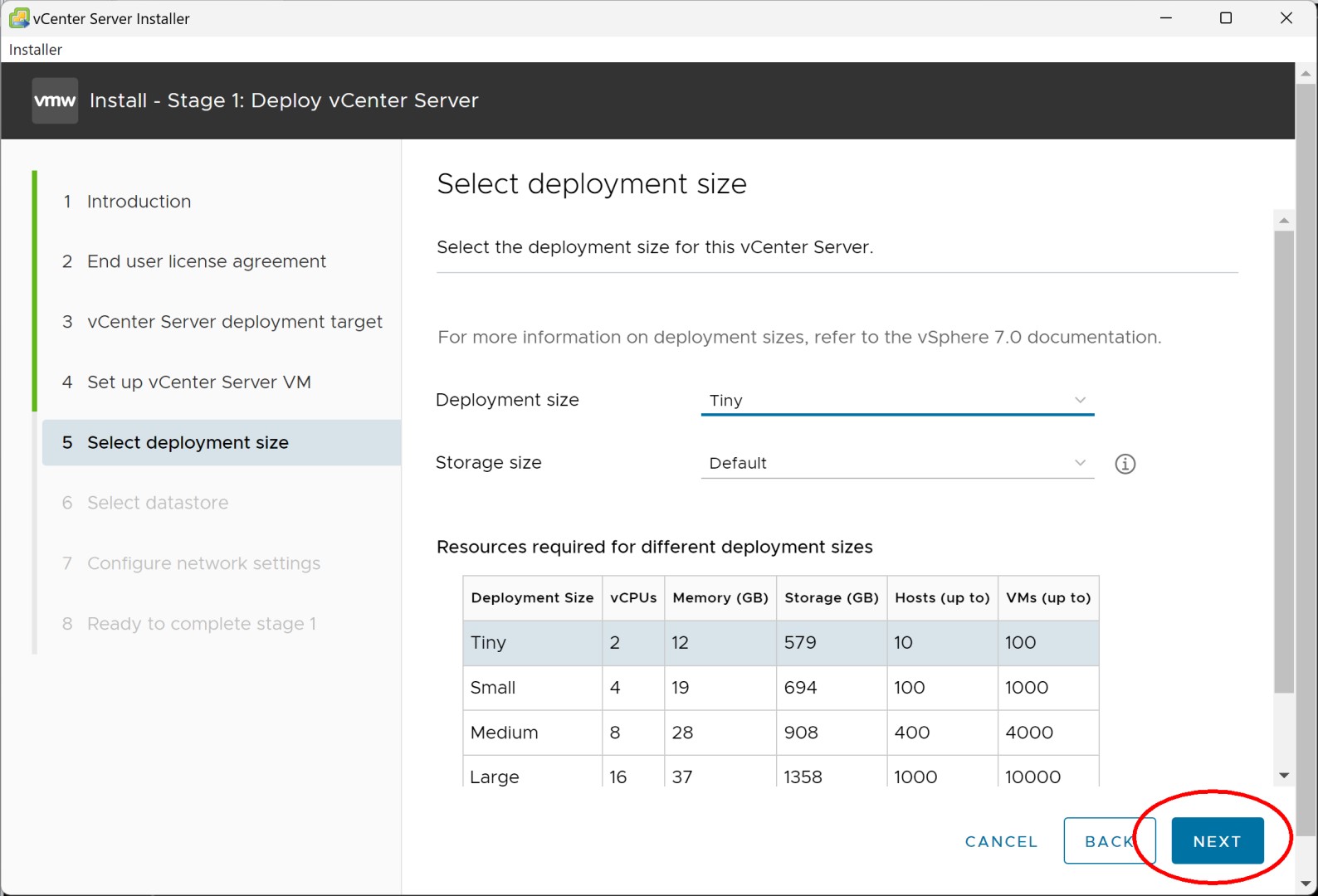Click the Small row label
Viewport: 1318px width, 896px height.
click(493, 688)
